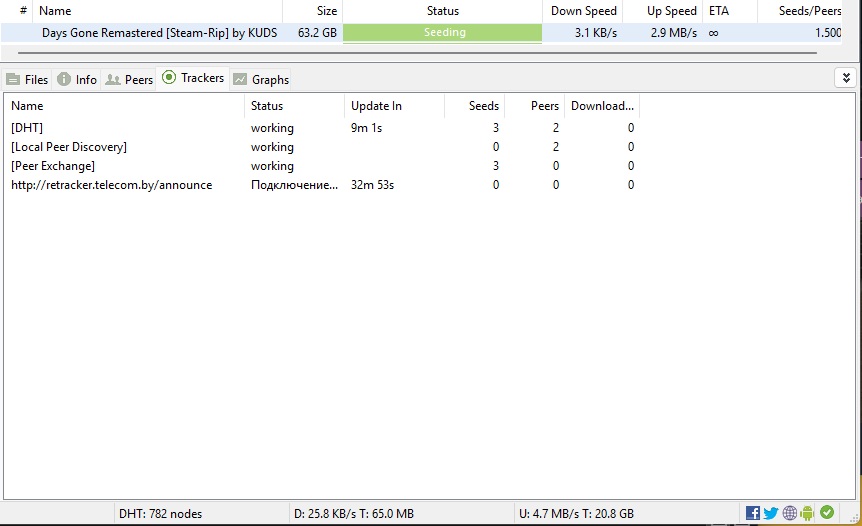The height and width of the screenshot is (526, 862).
Task: Sort trackers by Peers column header
Action: click(x=535, y=106)
